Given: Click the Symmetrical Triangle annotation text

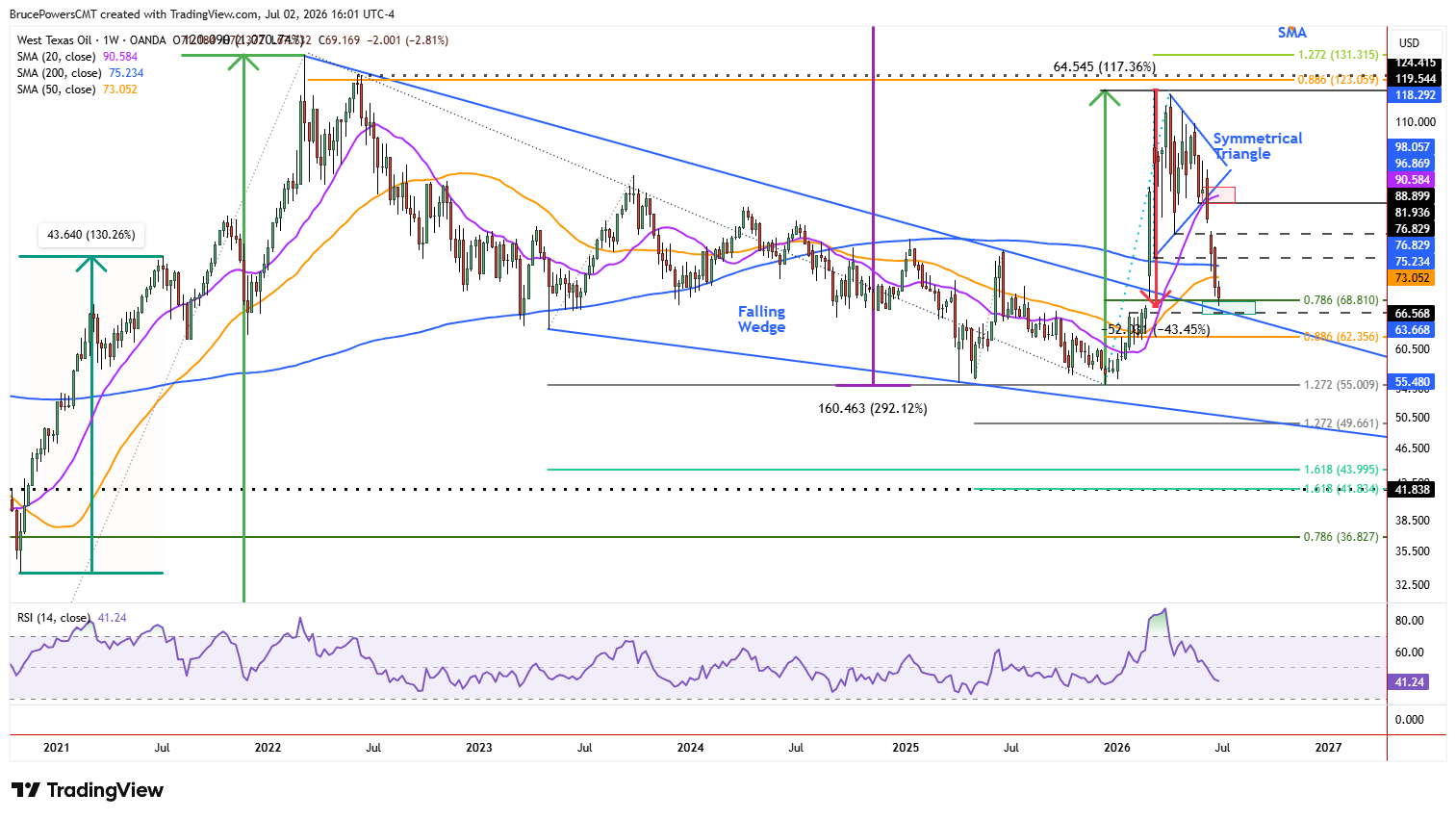Looking at the screenshot, I should pyautogui.click(x=1257, y=146).
